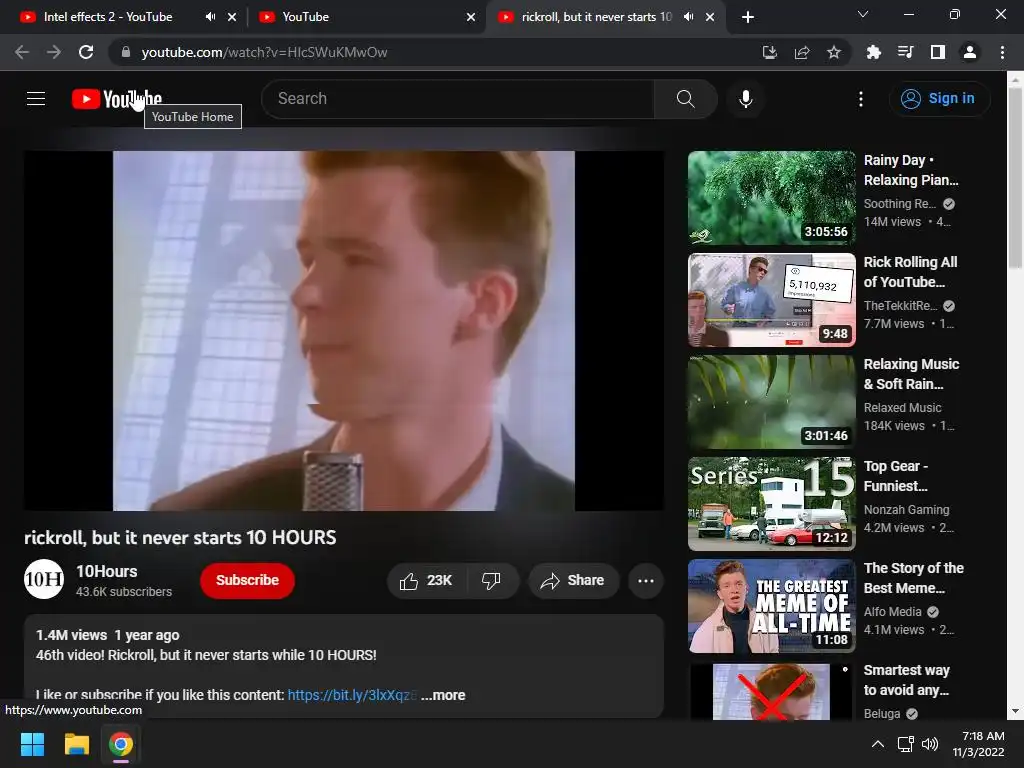Click the search magnifier button
Image resolution: width=1024 pixels, height=768 pixels.
point(686,99)
